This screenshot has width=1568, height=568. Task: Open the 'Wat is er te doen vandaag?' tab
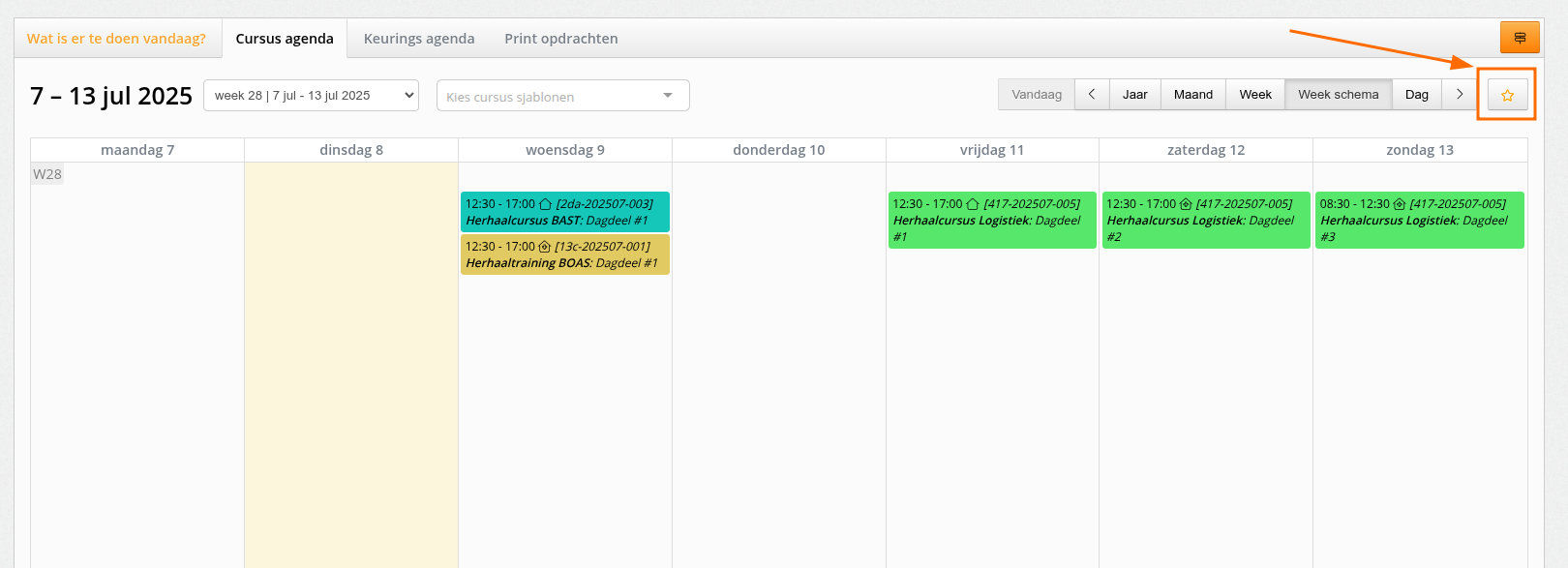[116, 39]
